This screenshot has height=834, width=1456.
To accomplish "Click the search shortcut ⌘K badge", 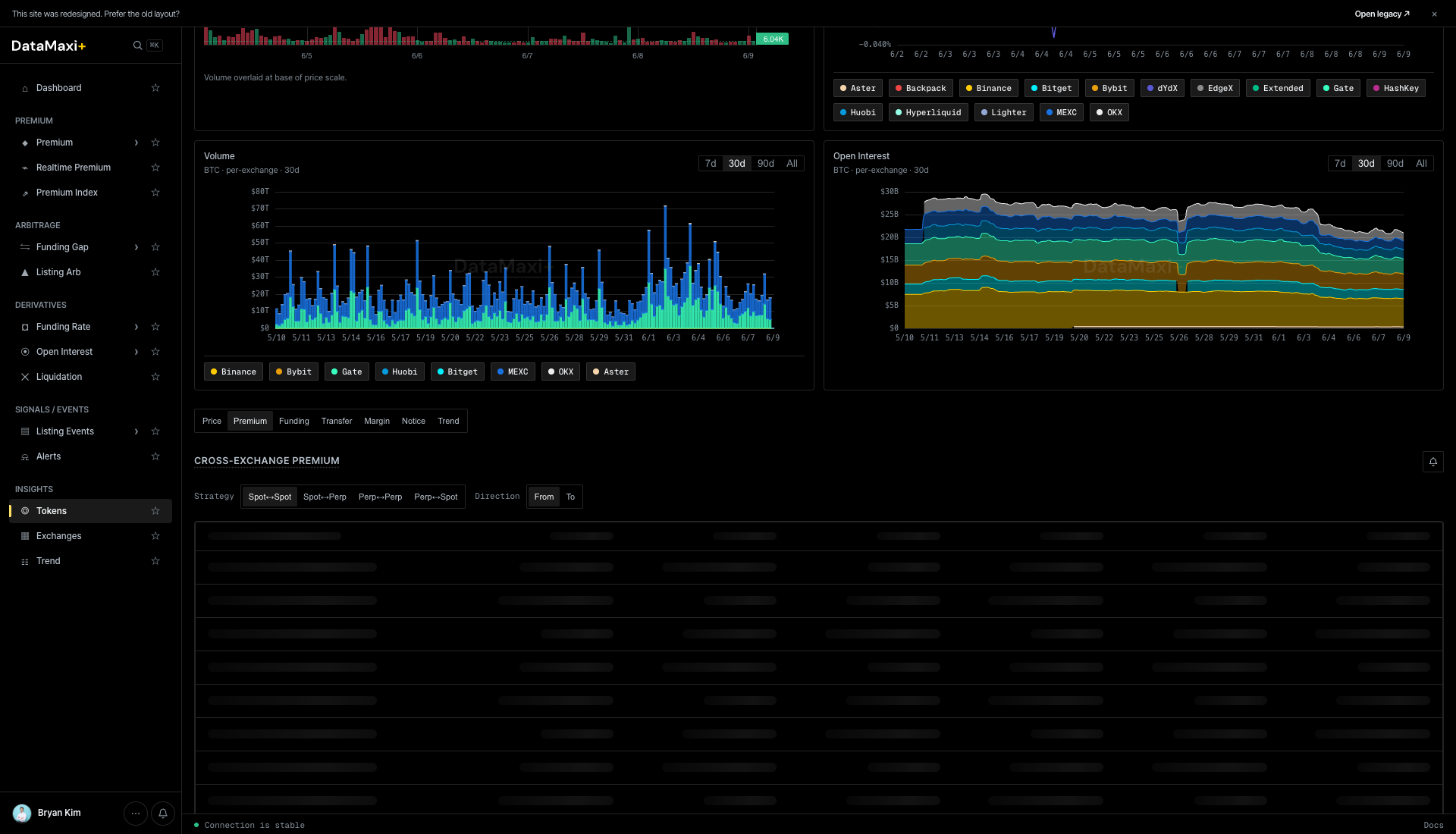I will [155, 45].
